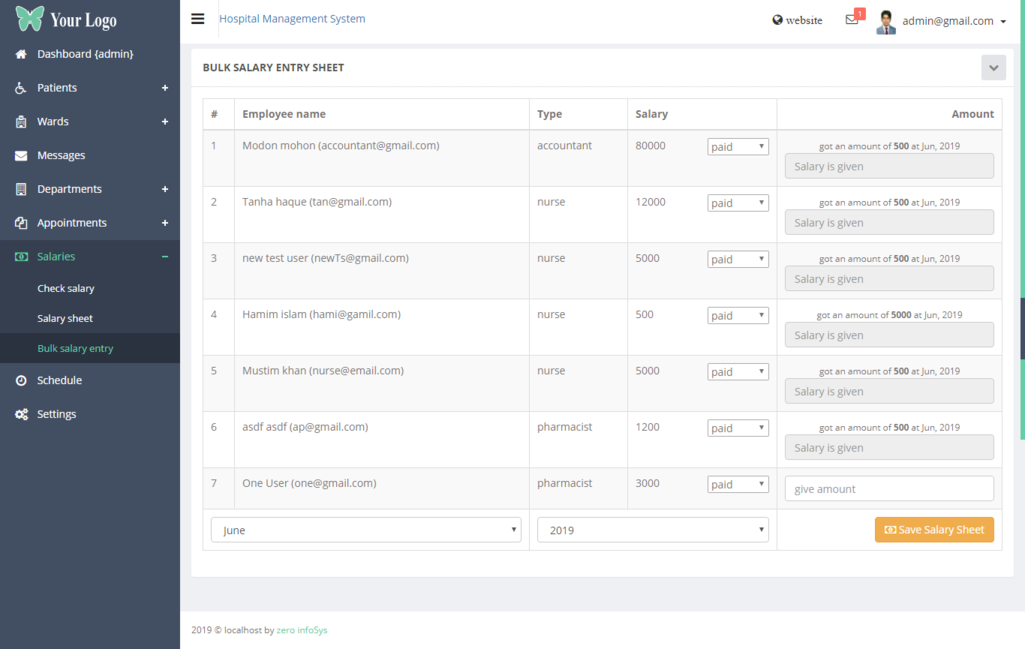Click the hamburger menu toggle icon
The image size is (1025, 649).
(x=198, y=19)
